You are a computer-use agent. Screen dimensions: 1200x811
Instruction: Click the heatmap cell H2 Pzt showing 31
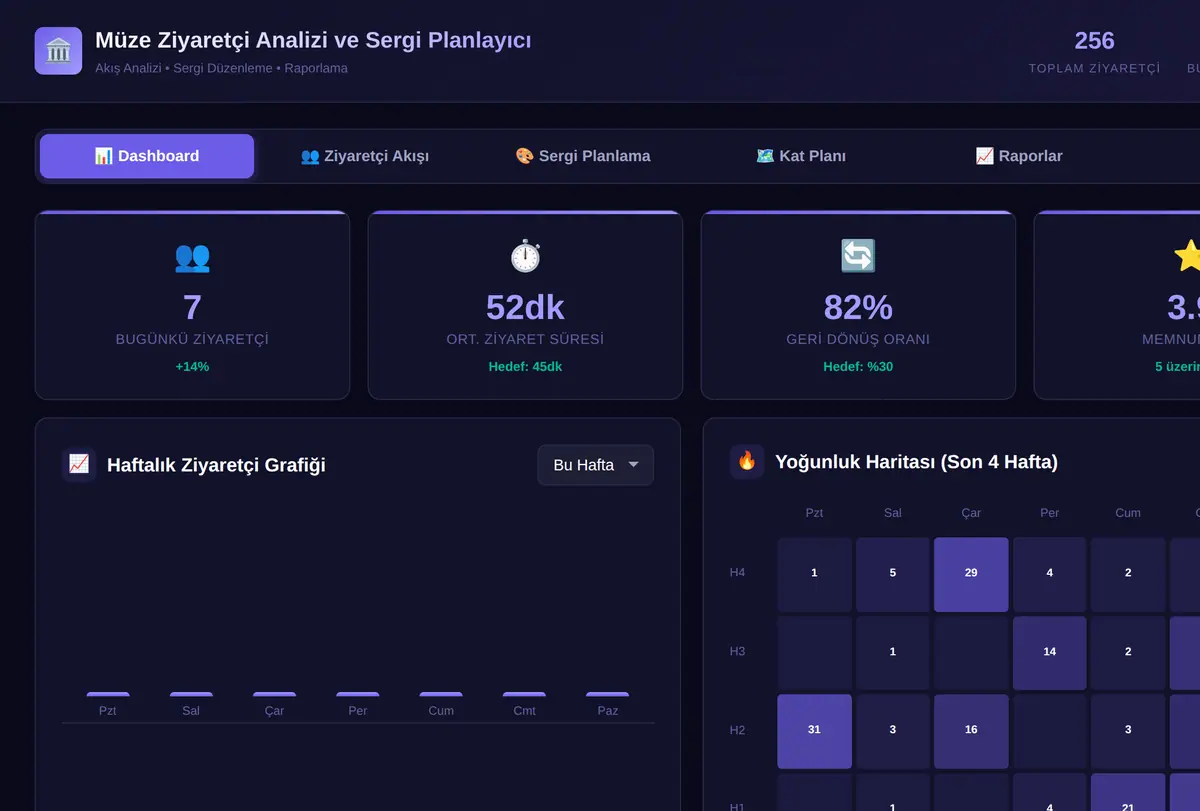pyautogui.click(x=814, y=730)
